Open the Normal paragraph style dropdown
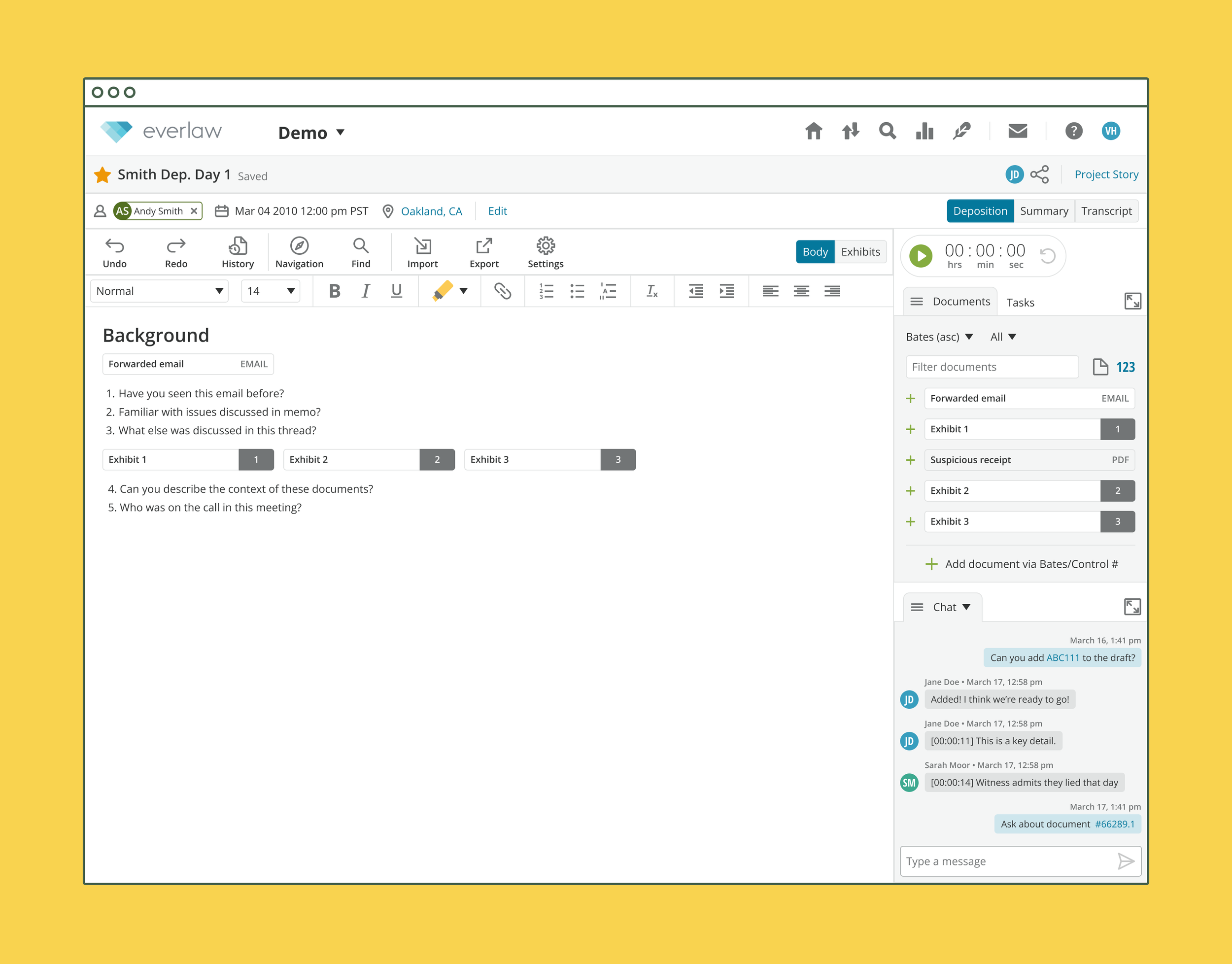Screen dimensions: 1232x964 point(159,291)
